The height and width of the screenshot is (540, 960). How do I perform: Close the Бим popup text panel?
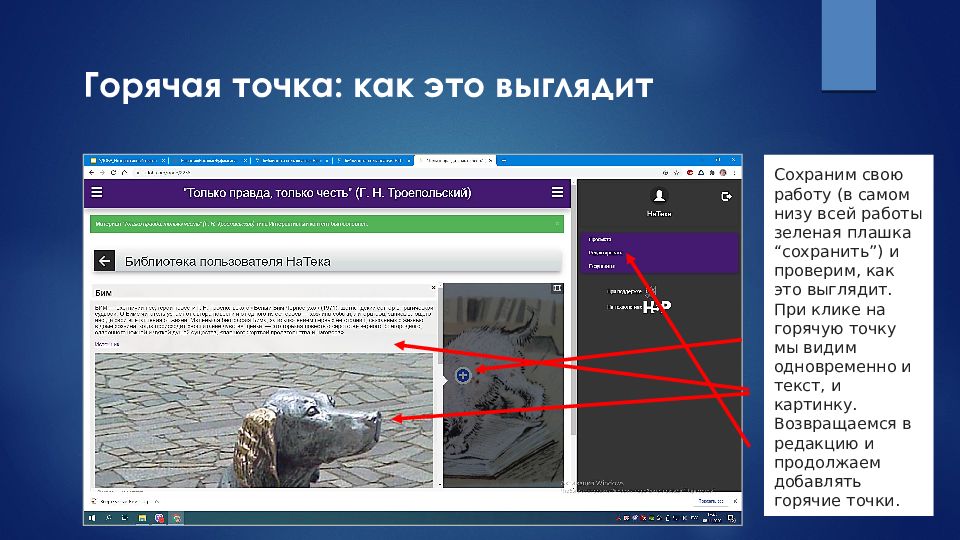(x=433, y=288)
